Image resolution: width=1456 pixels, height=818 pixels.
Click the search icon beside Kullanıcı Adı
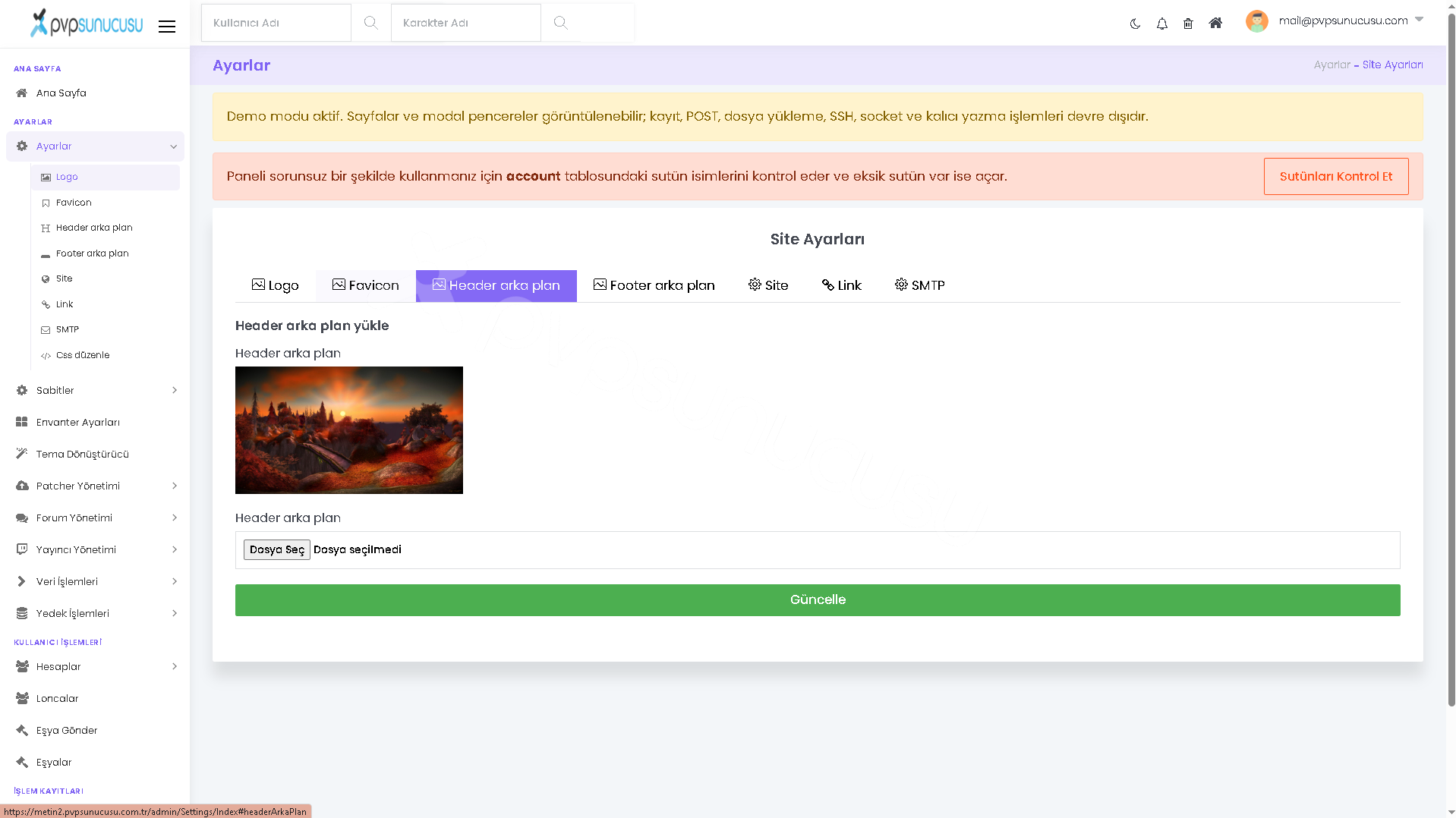[x=370, y=23]
